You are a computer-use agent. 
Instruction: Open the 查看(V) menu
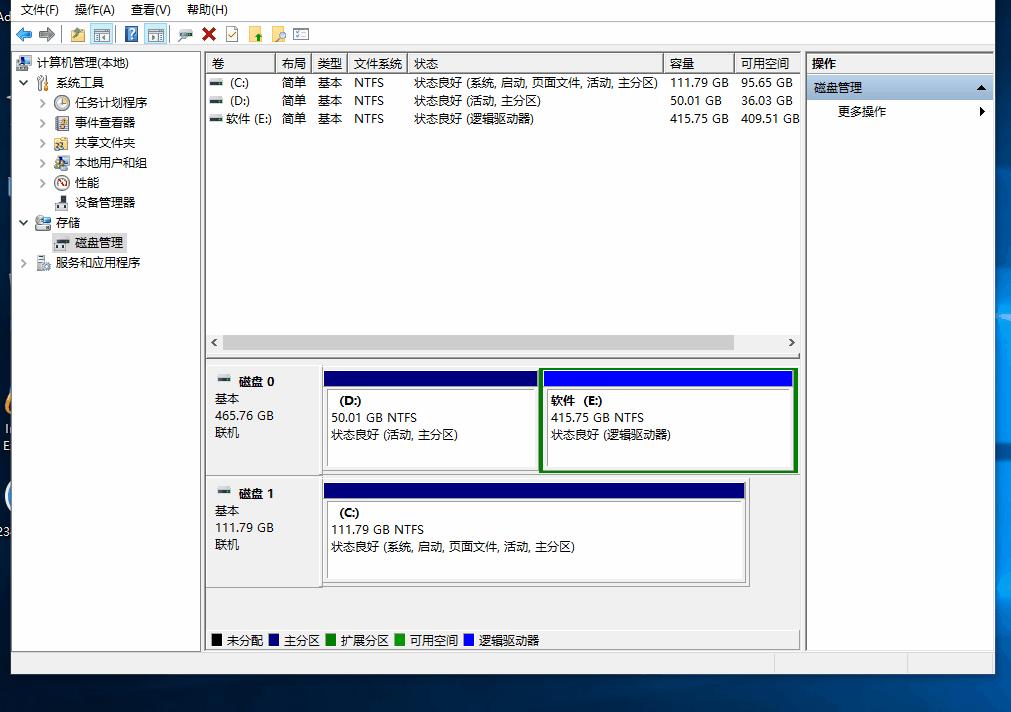(x=148, y=9)
